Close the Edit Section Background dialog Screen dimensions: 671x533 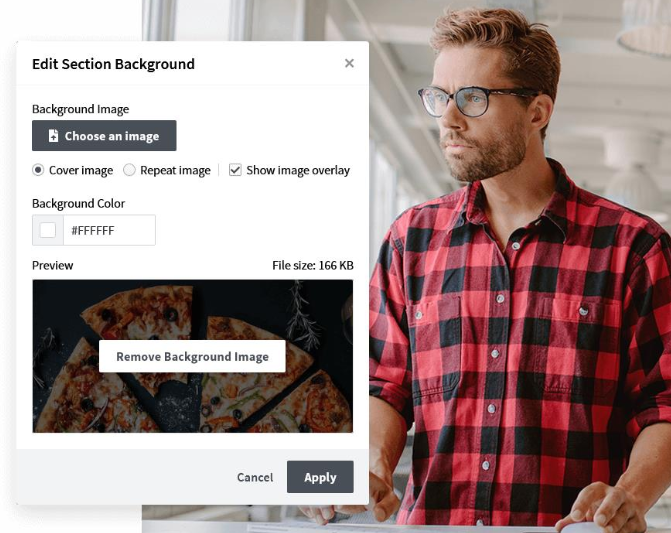tap(349, 63)
